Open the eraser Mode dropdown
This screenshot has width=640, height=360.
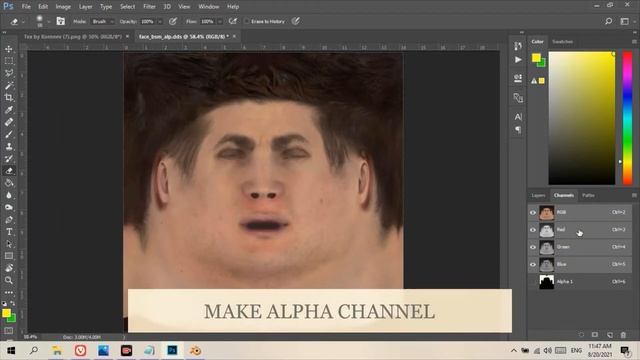103,21
